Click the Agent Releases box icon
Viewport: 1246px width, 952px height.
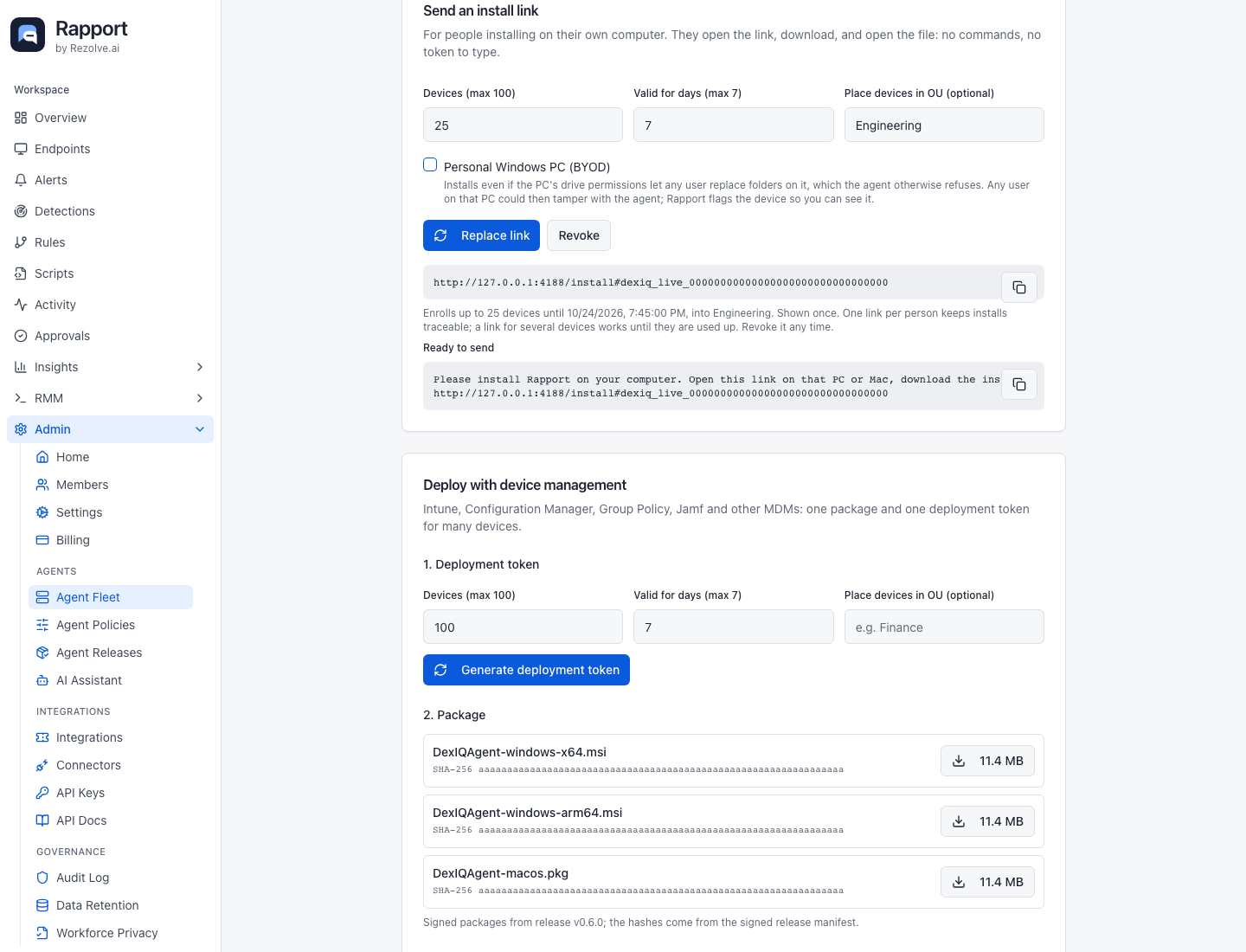[42, 653]
